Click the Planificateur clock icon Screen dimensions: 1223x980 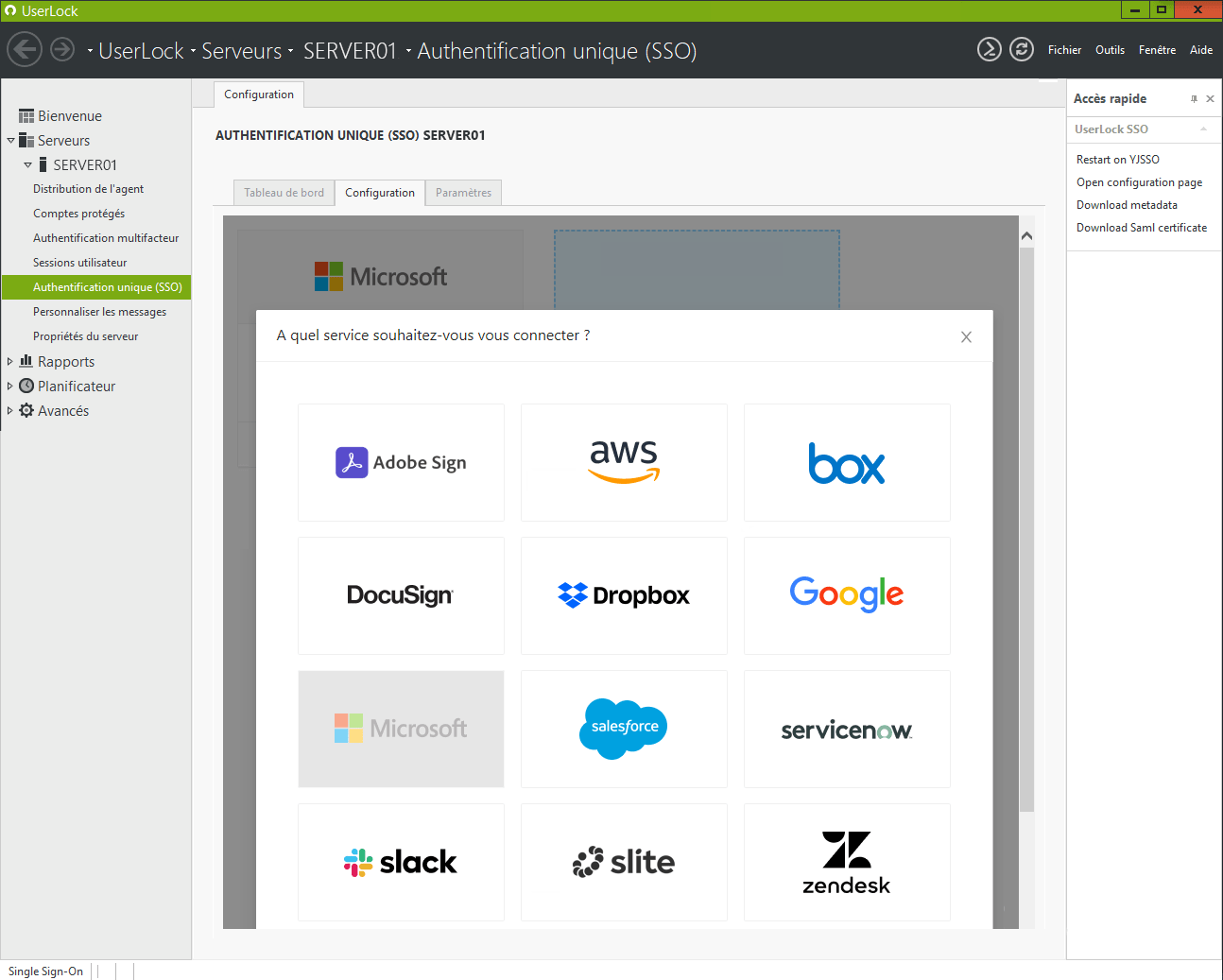26,386
